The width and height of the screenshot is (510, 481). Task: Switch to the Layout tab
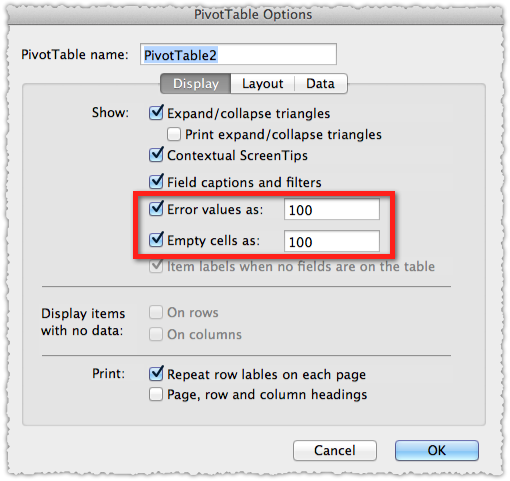[263, 84]
